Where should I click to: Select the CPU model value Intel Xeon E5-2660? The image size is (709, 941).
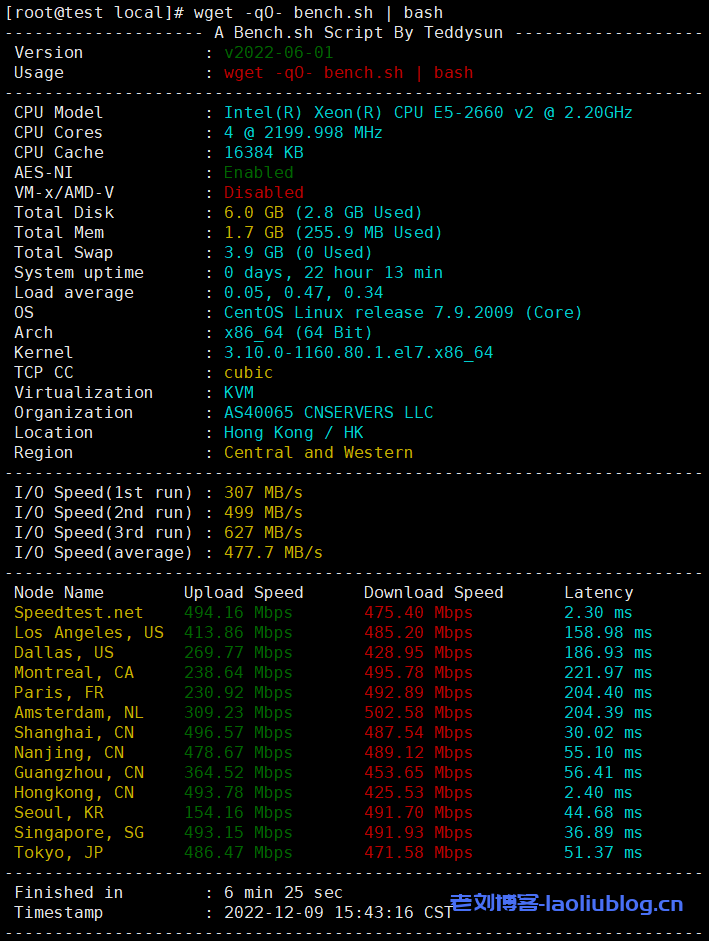(x=428, y=113)
